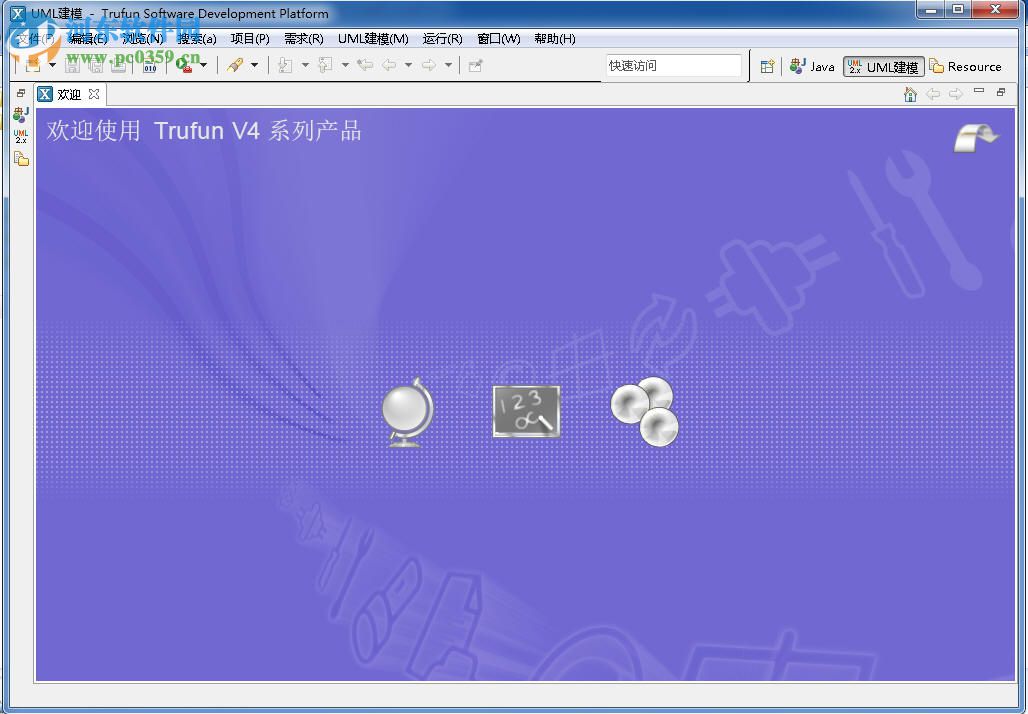Screen dimensions: 1028x714
Task: Open the New file dropdown arrow
Action: point(52,65)
